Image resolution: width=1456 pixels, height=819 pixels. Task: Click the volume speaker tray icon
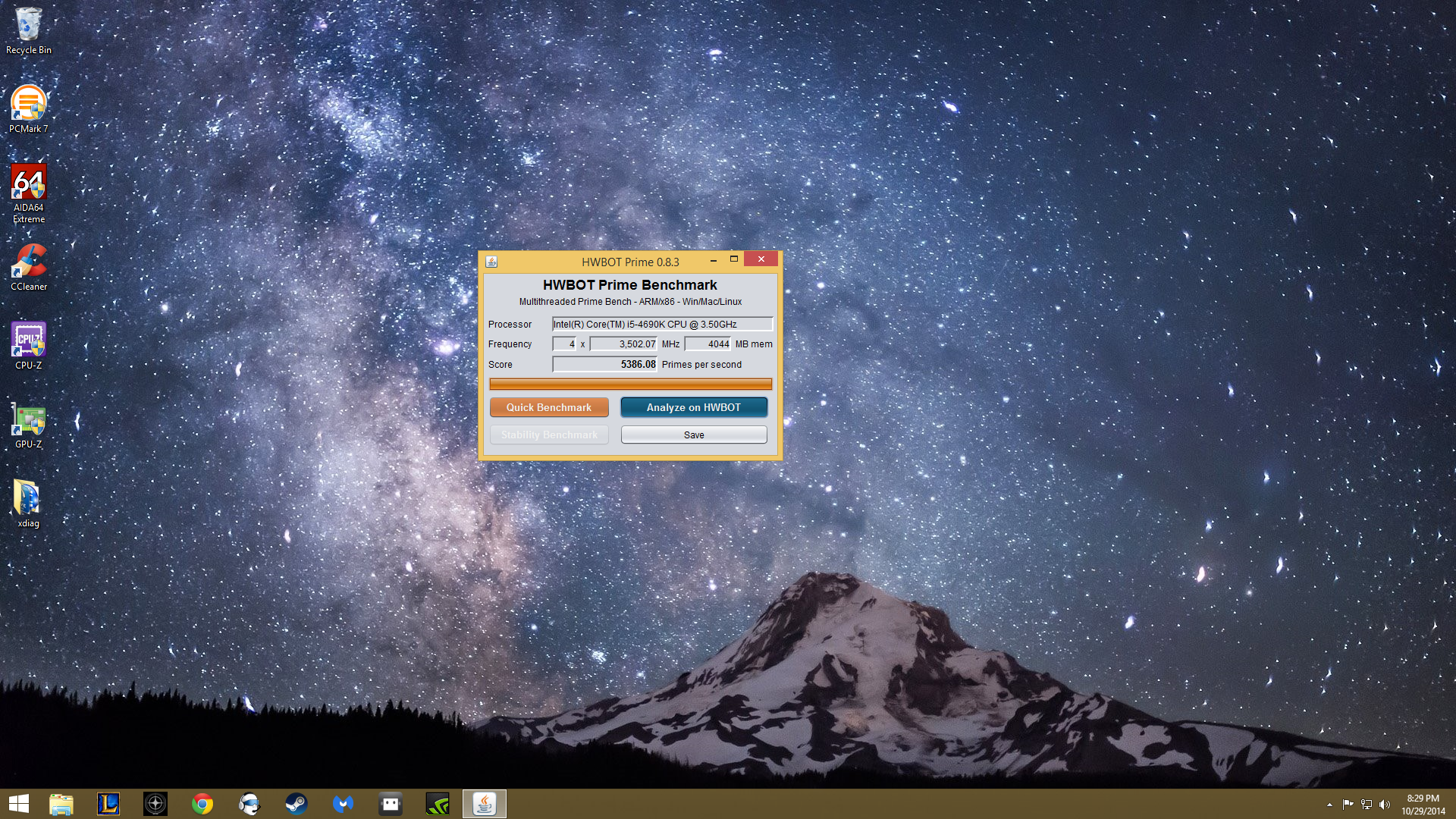coord(1385,805)
